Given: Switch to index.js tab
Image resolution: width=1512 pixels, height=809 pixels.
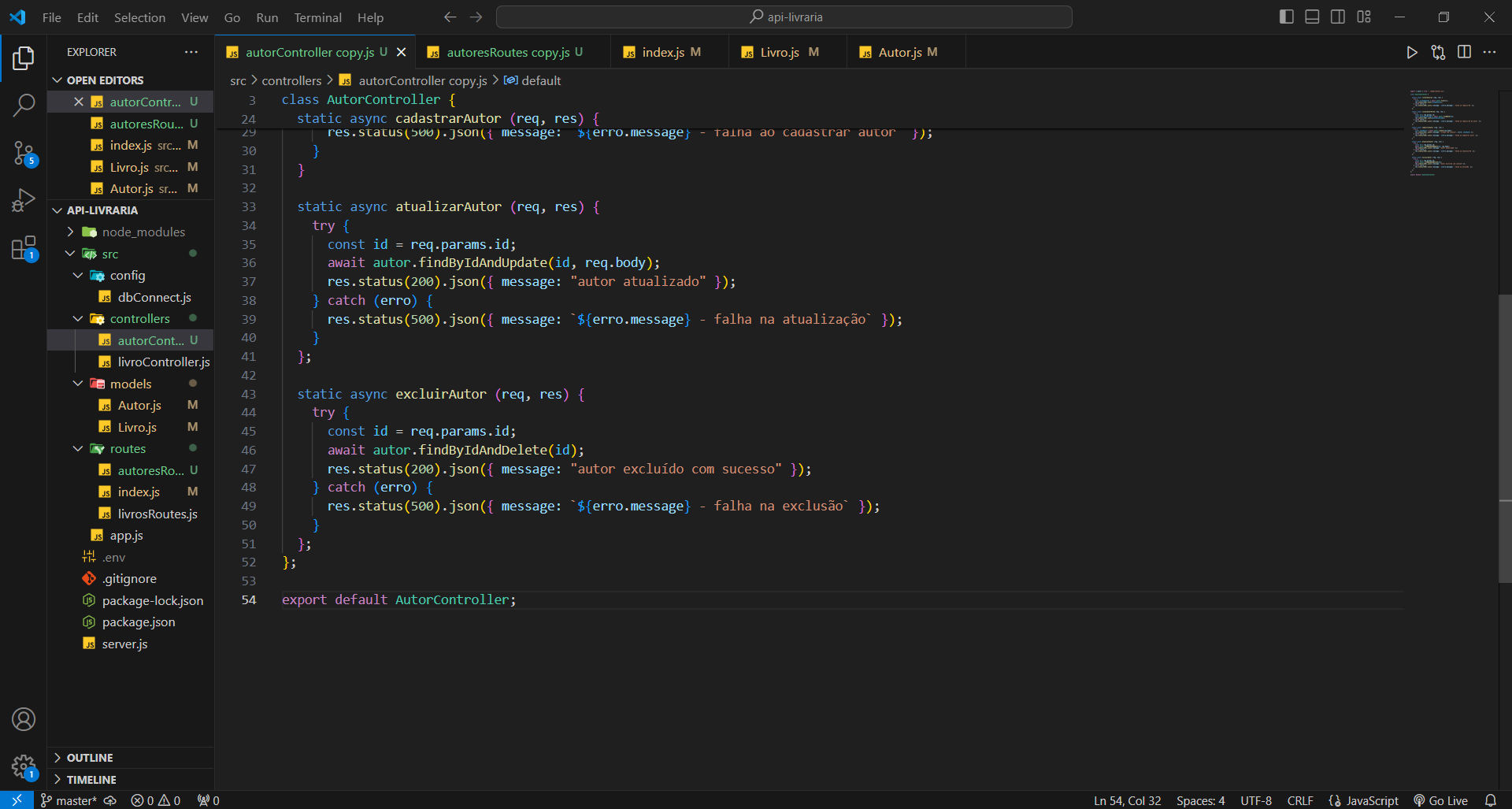Looking at the screenshot, I should coord(670,52).
